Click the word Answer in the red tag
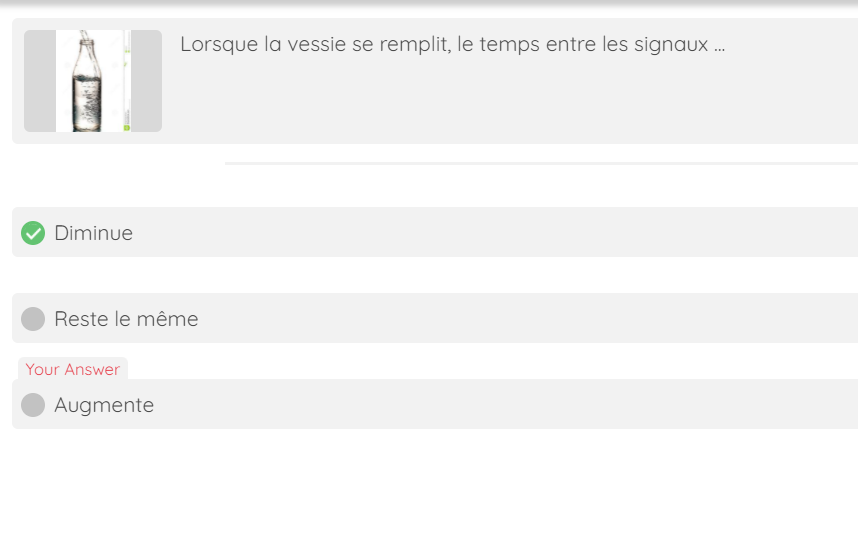Viewport: 858px width, 549px height. (x=93, y=369)
